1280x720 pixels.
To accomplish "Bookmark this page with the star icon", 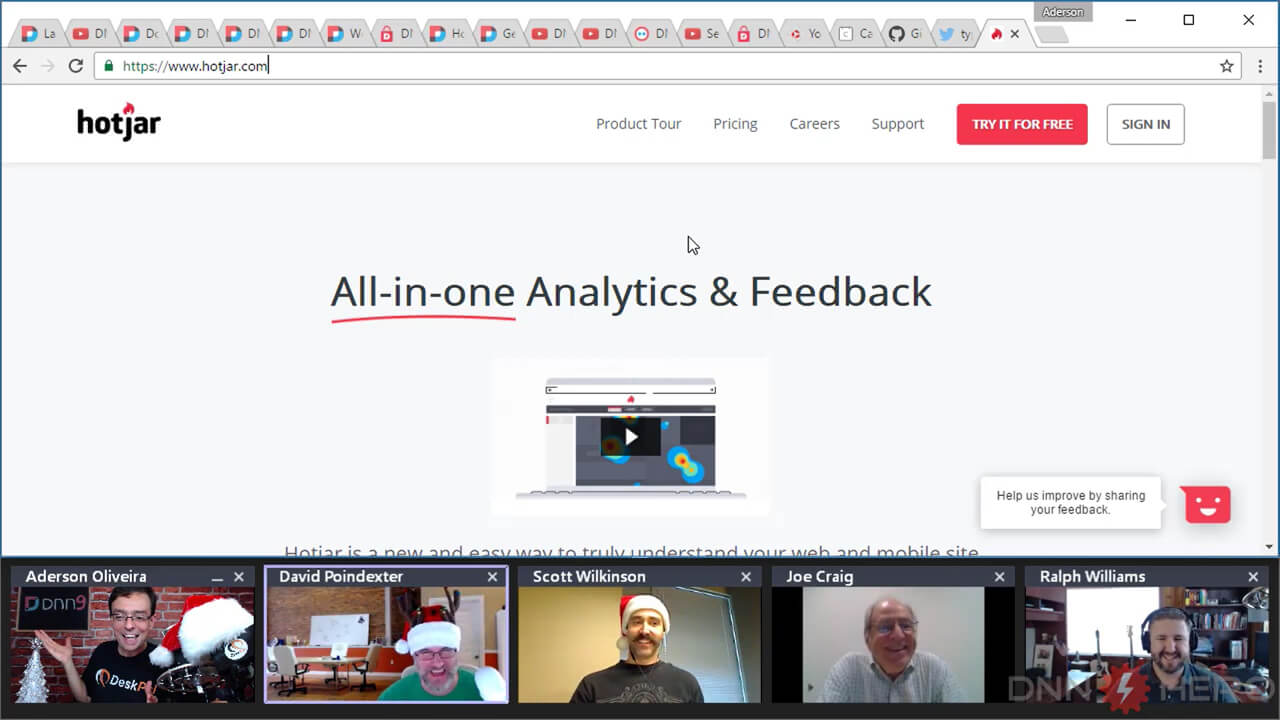I will 1227,66.
